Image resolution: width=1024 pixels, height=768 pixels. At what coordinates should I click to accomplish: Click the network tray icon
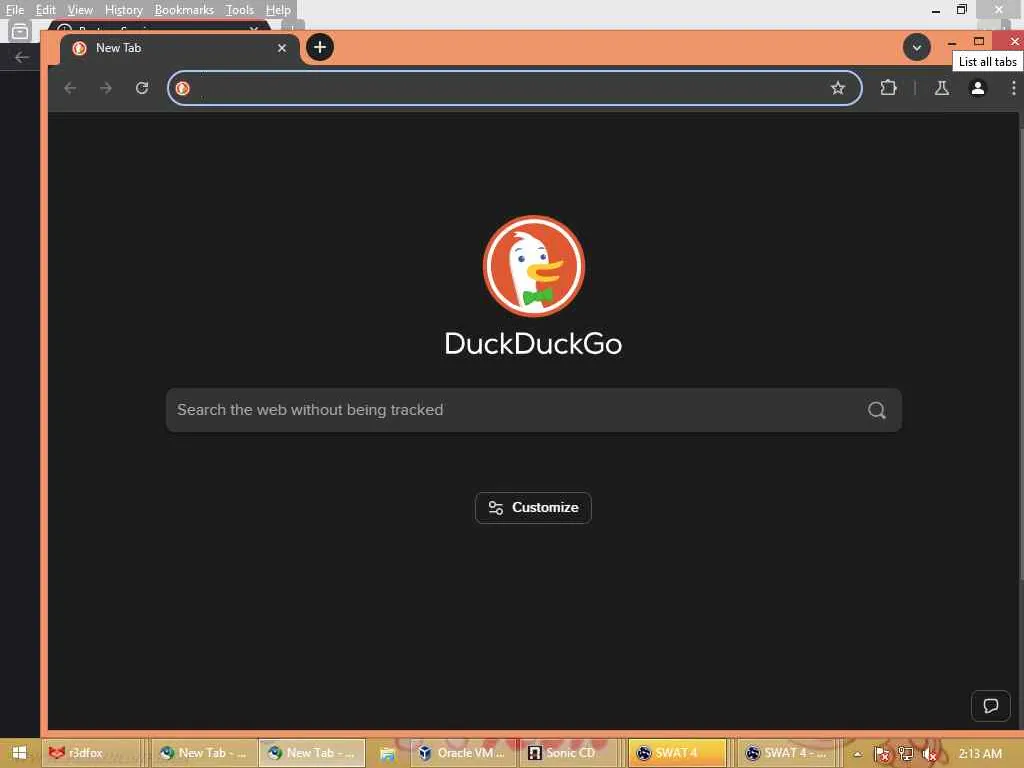coord(905,754)
